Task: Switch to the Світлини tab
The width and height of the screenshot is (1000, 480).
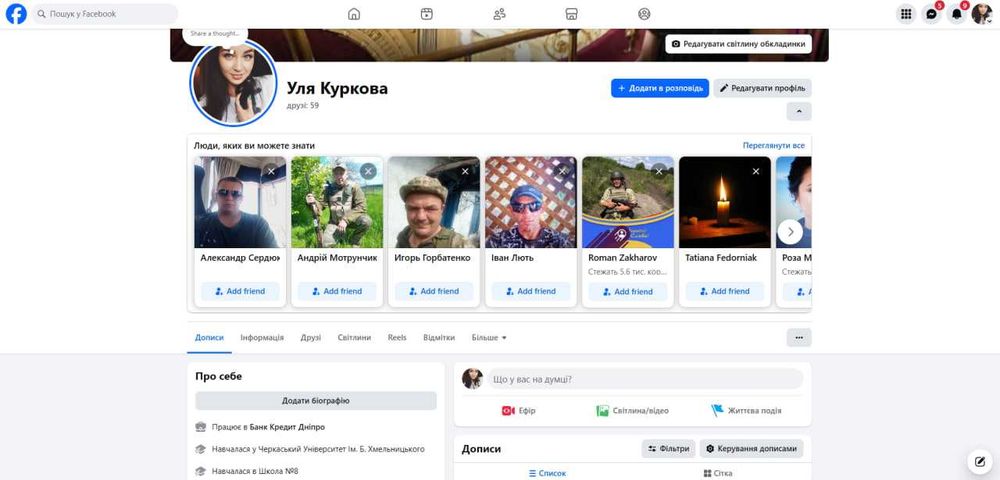Action: [x=354, y=338]
